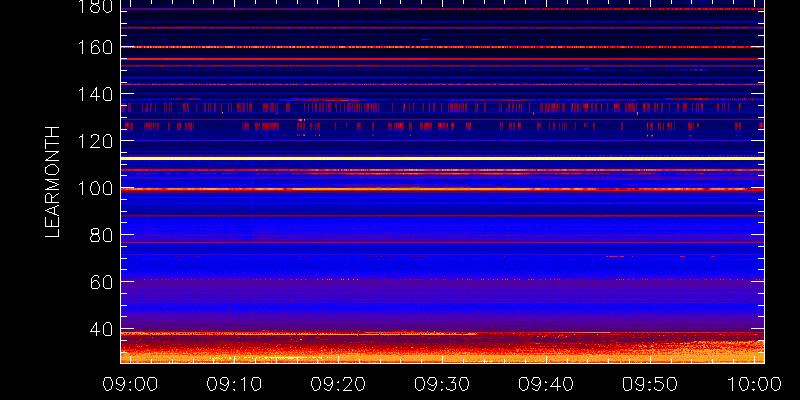Click the 09:10 time axis label
The height and width of the screenshot is (400, 800).
click(234, 384)
